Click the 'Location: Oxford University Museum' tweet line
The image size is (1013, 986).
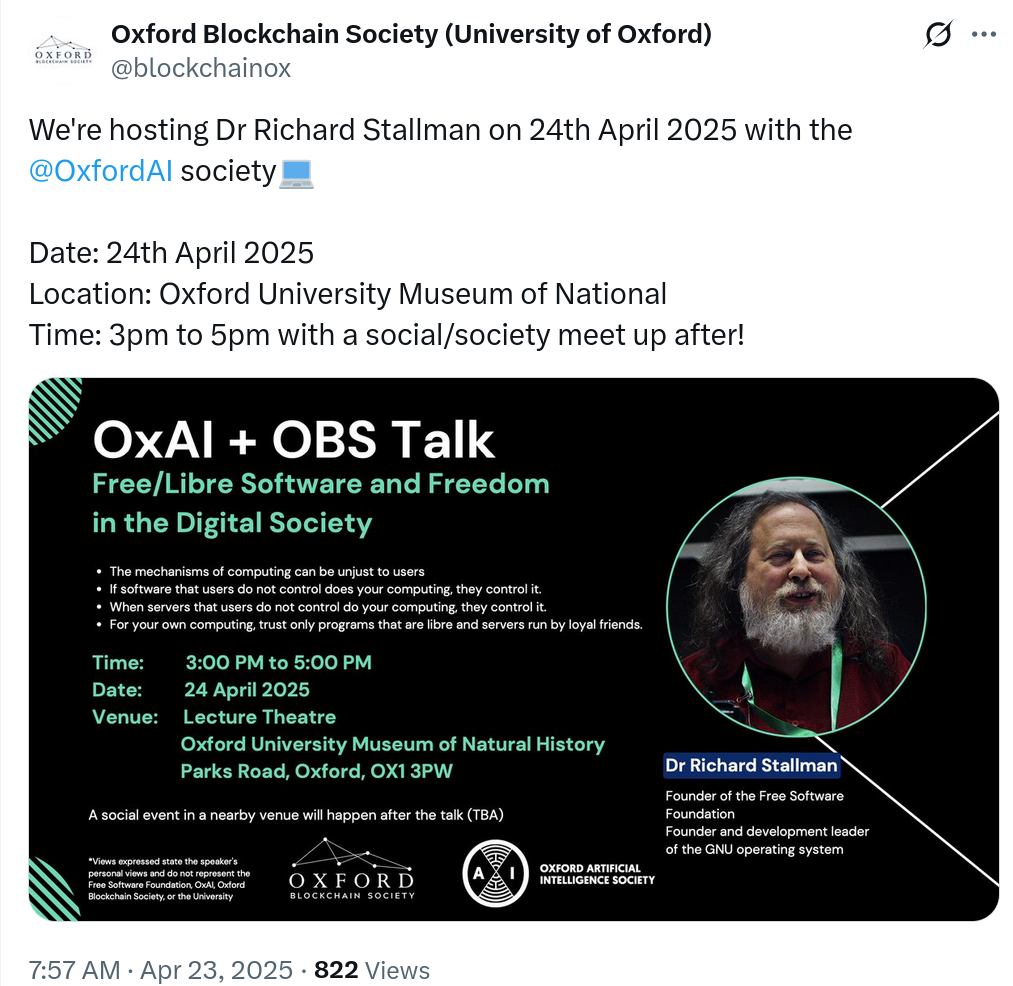pos(348,294)
